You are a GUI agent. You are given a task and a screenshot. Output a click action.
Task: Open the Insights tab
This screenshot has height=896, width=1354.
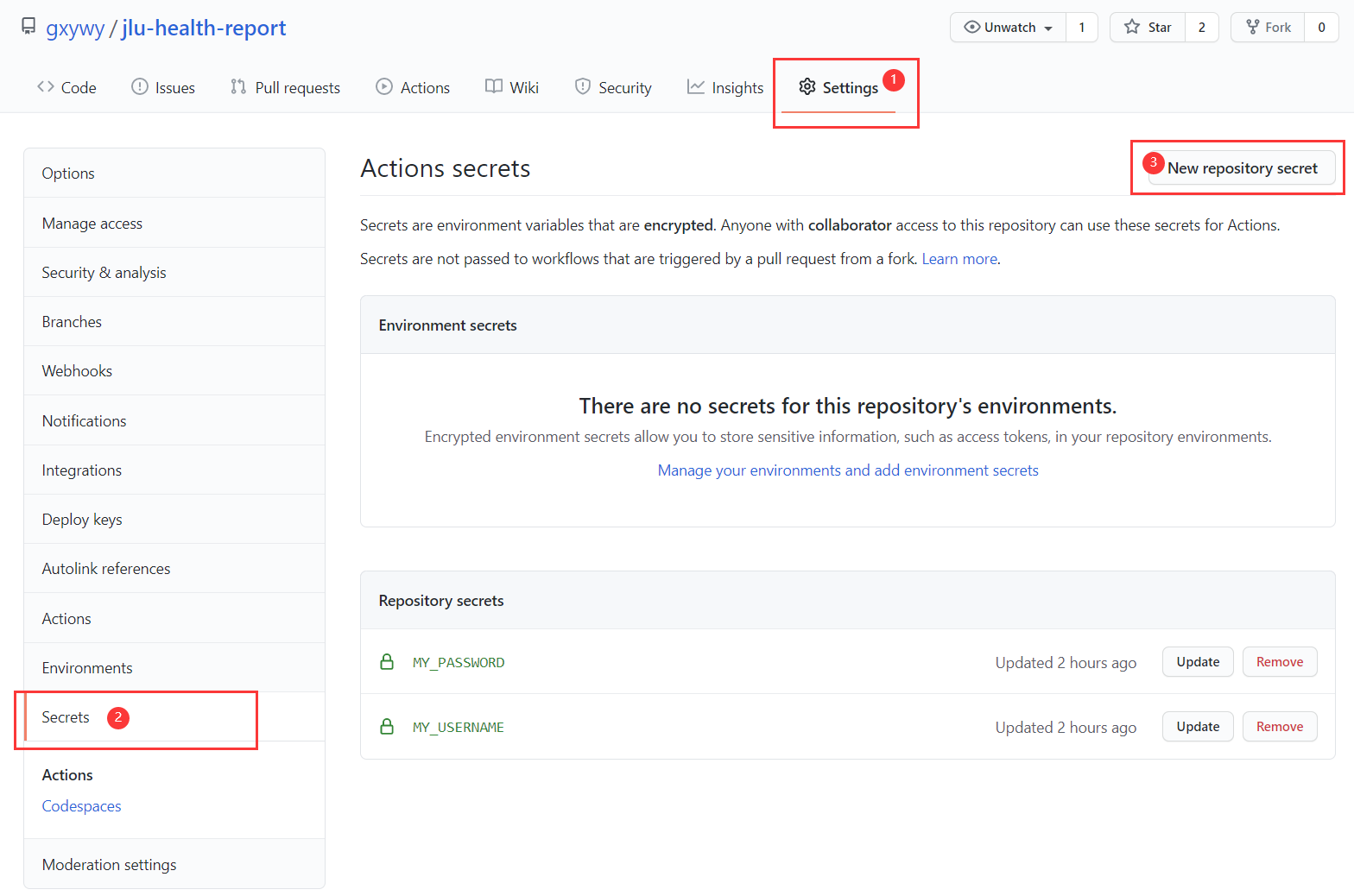tap(725, 87)
